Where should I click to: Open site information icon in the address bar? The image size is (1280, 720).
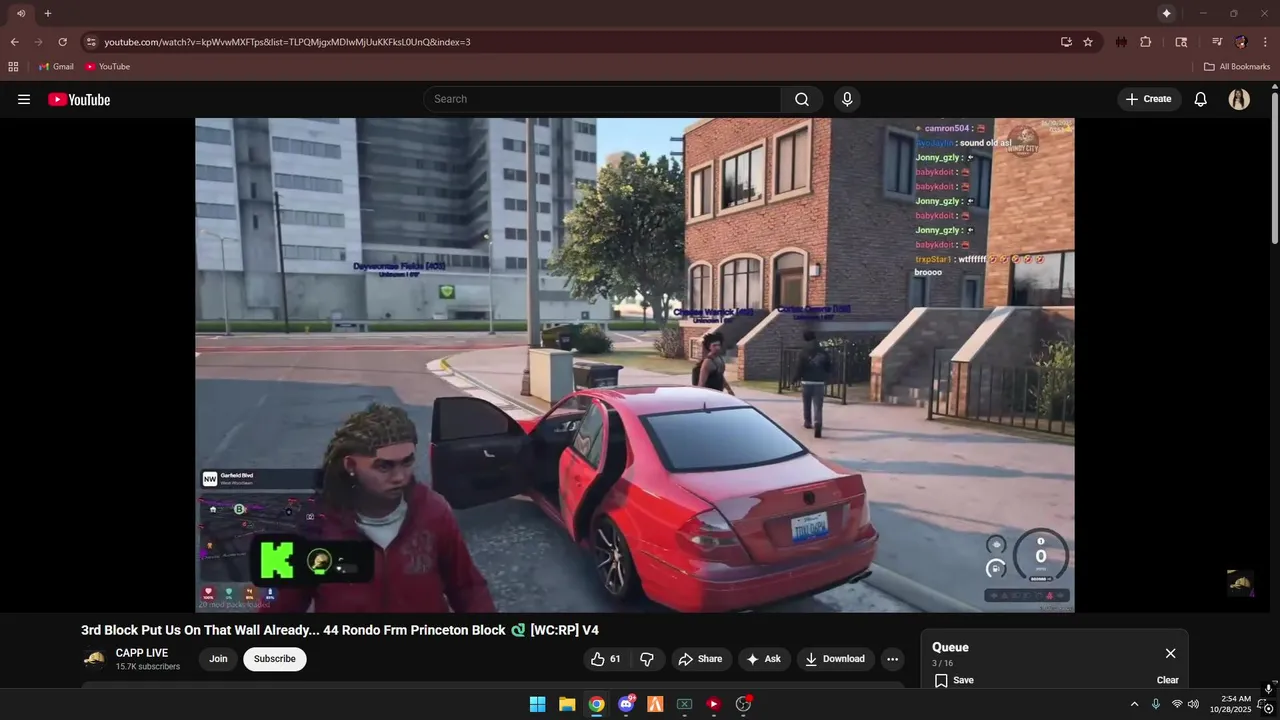pos(91,42)
